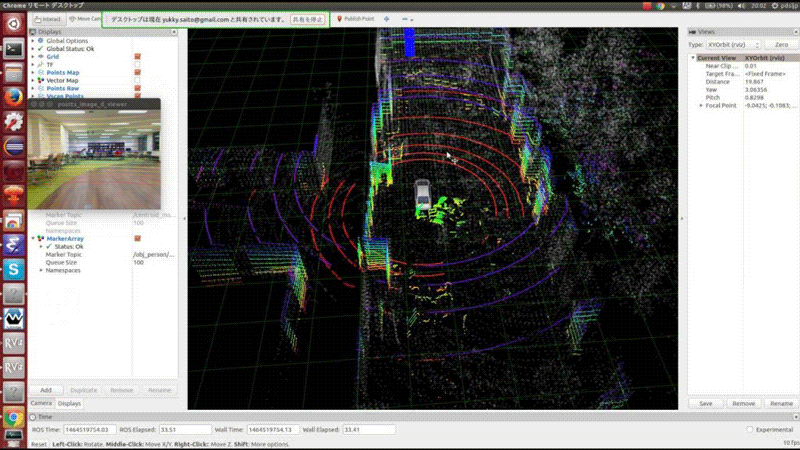Activate the Publish Point tool
800x450 pixels.
pyautogui.click(x=357, y=19)
